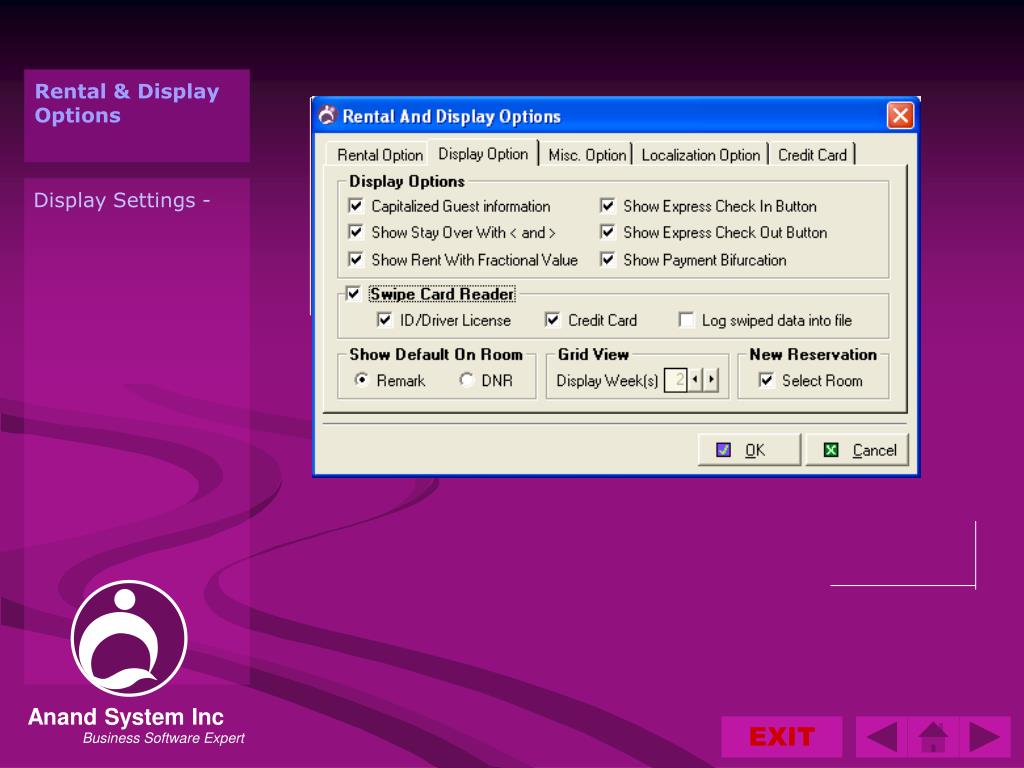Image resolution: width=1024 pixels, height=768 pixels.
Task: Click the Anand System Inc logo
Action: click(x=129, y=638)
